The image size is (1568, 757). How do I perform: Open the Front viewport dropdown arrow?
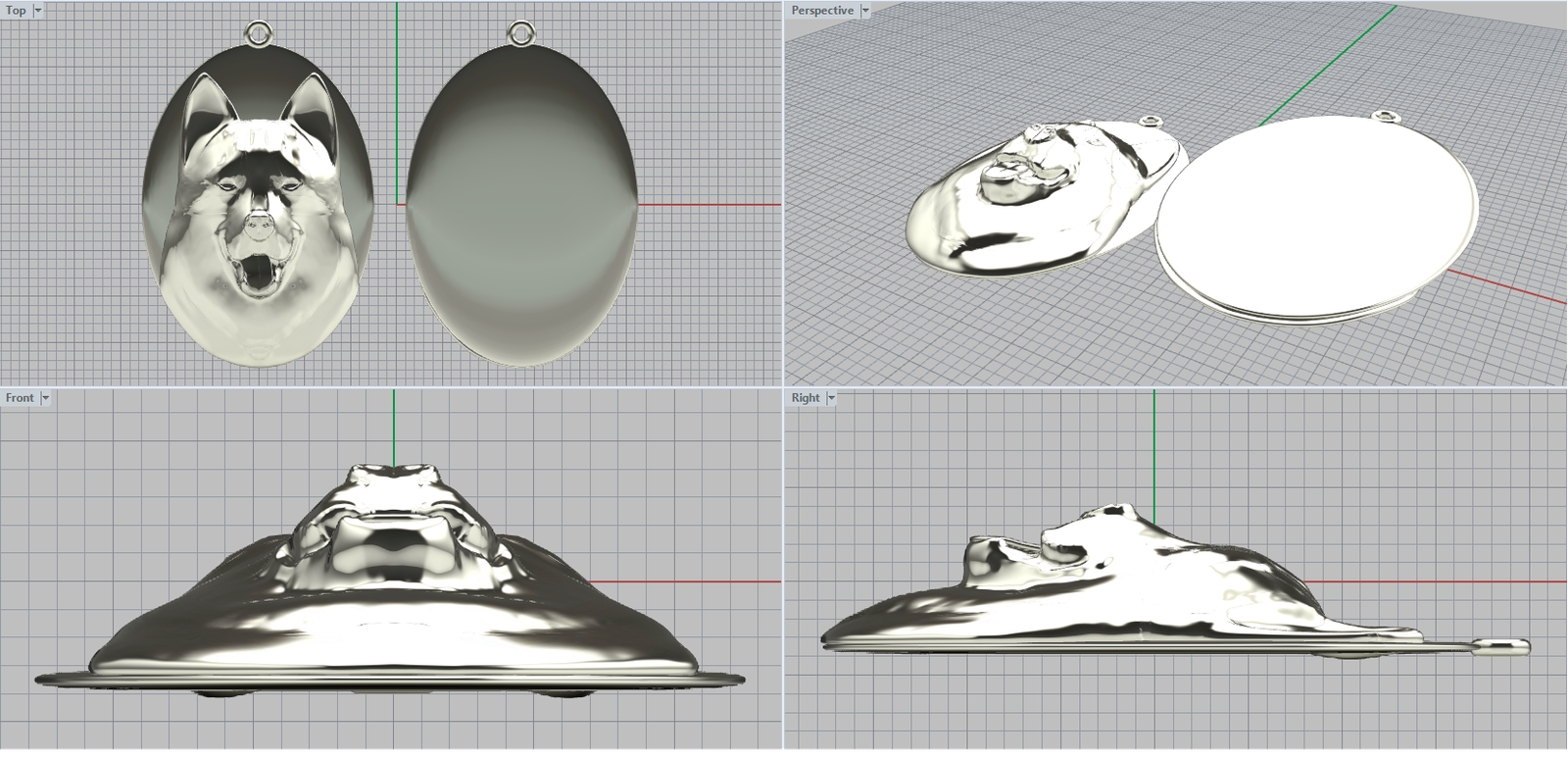(x=45, y=398)
